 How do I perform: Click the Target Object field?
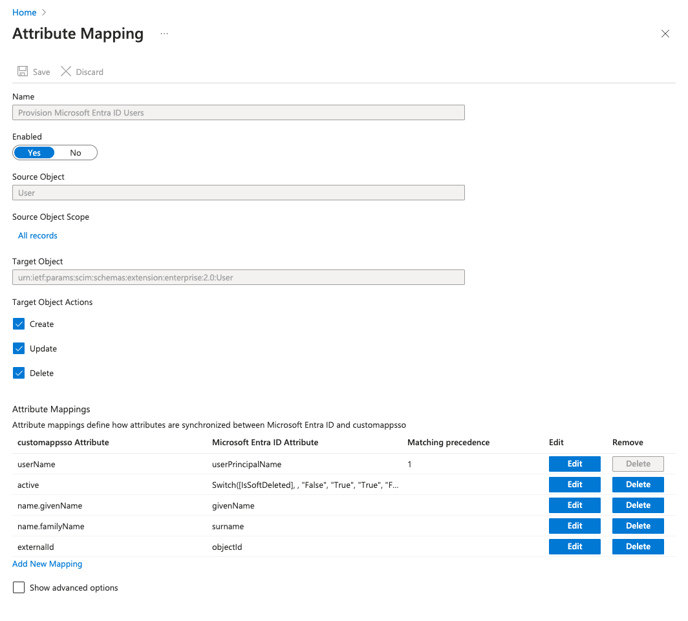pos(238,277)
